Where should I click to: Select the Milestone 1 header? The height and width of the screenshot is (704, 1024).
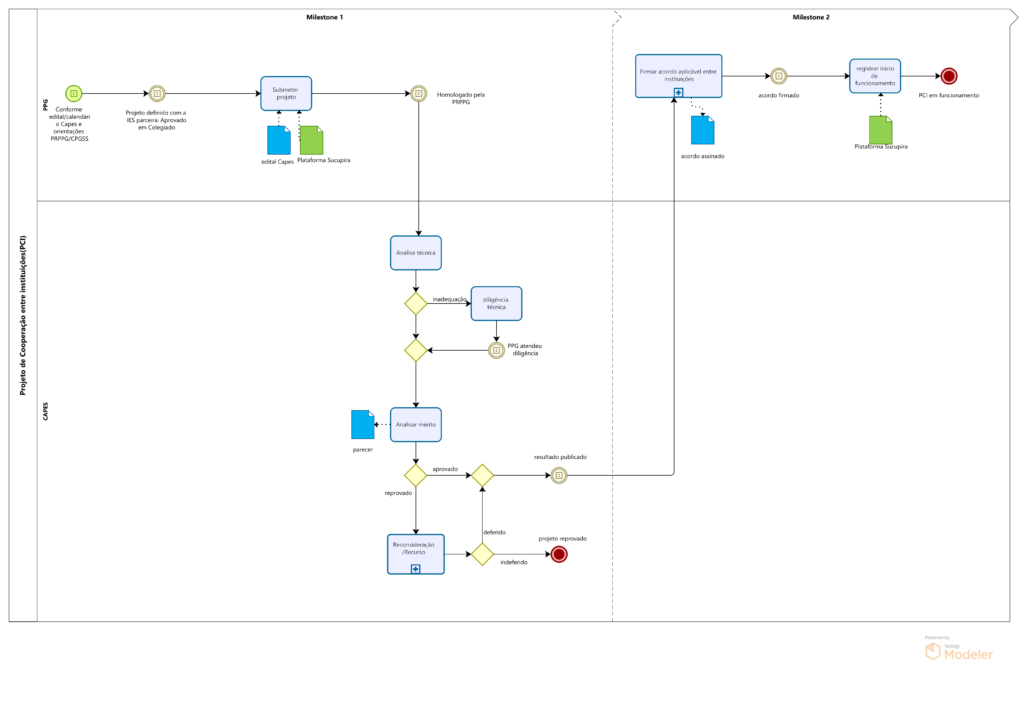point(324,18)
